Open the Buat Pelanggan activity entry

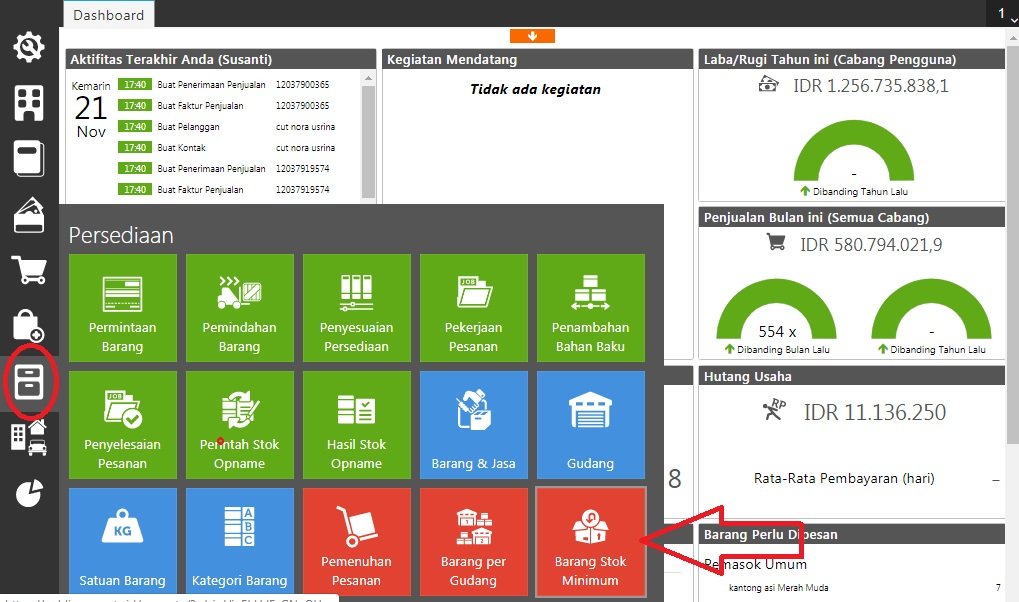click(x=188, y=127)
